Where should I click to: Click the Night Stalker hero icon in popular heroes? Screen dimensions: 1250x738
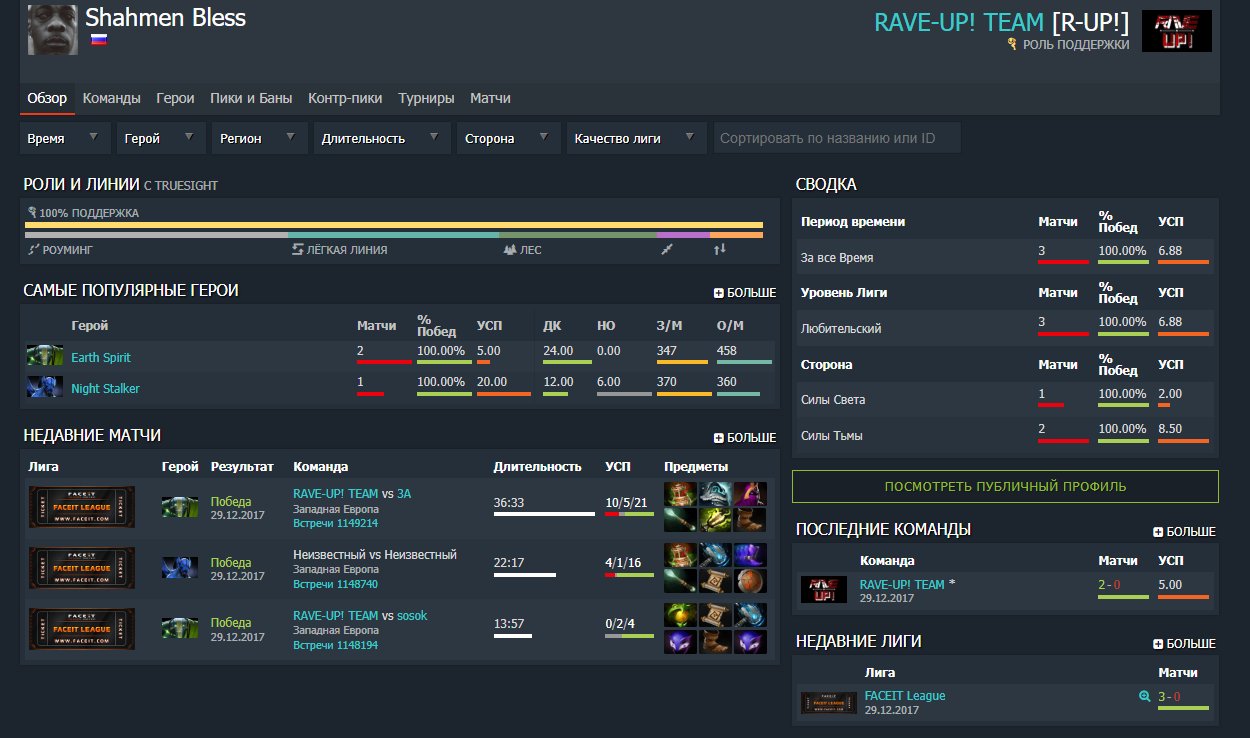point(45,388)
